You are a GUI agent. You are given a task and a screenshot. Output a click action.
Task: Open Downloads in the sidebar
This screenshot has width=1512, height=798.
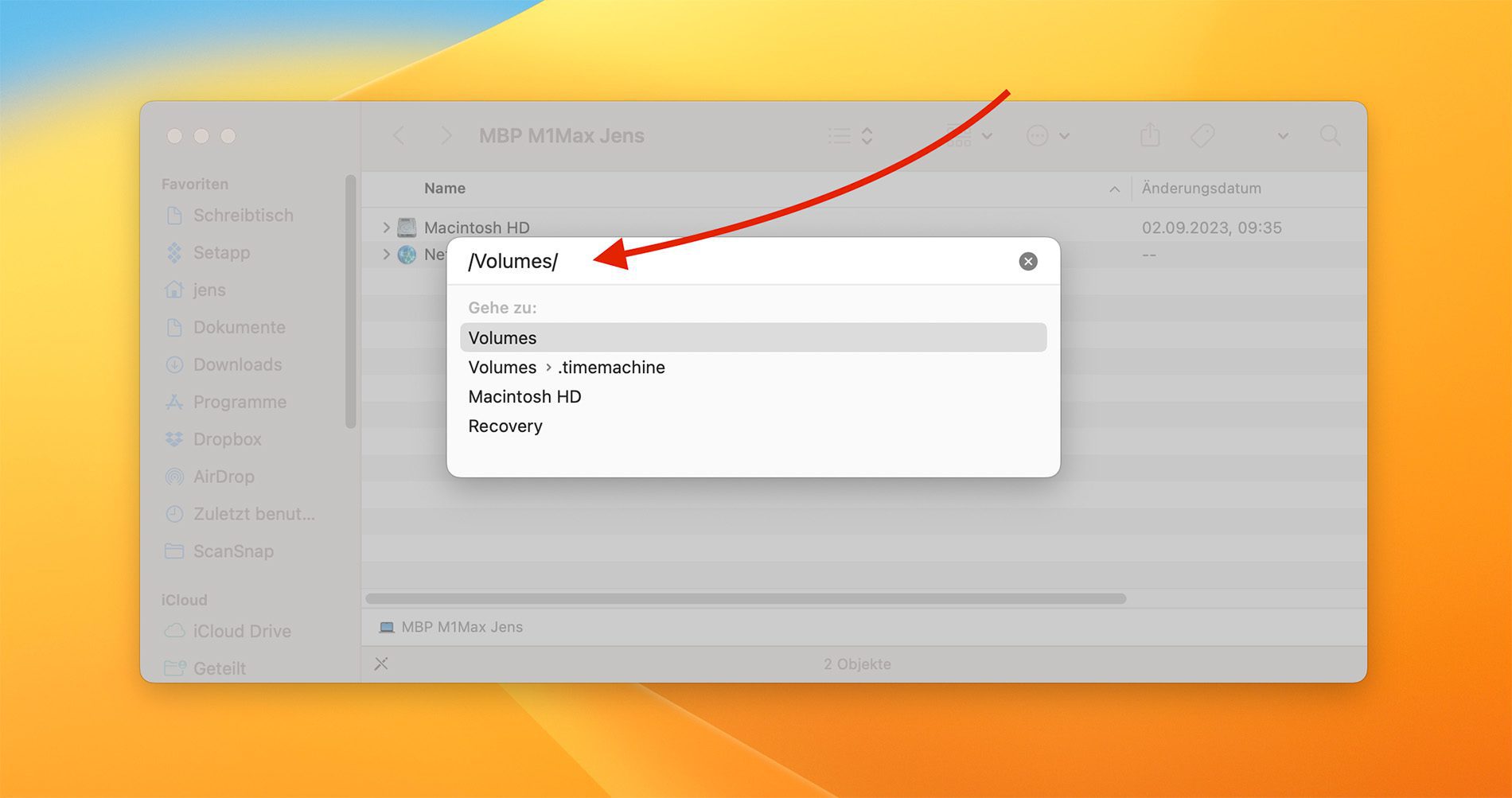(x=237, y=364)
